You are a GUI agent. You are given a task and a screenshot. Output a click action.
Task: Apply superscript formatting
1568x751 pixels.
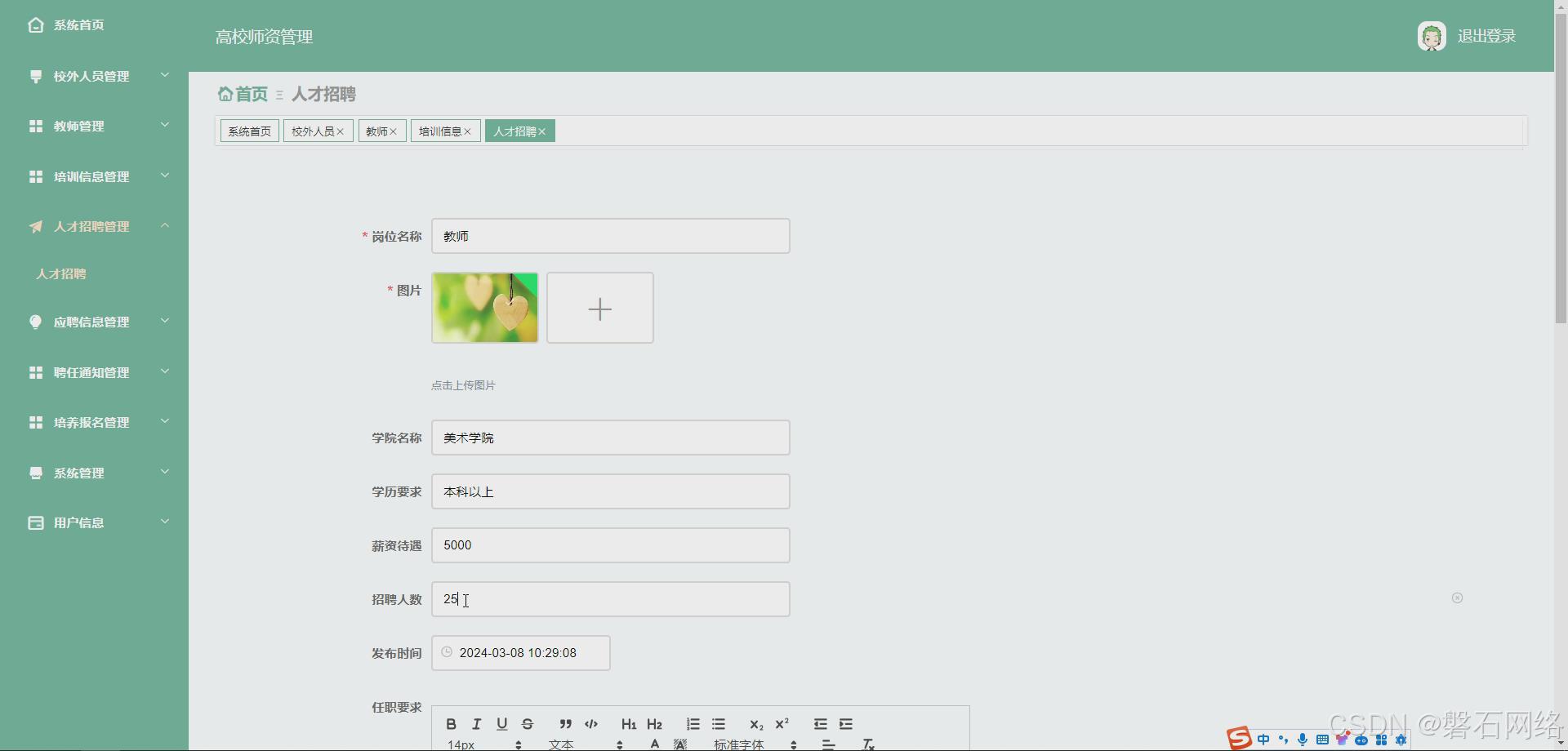coord(782,724)
